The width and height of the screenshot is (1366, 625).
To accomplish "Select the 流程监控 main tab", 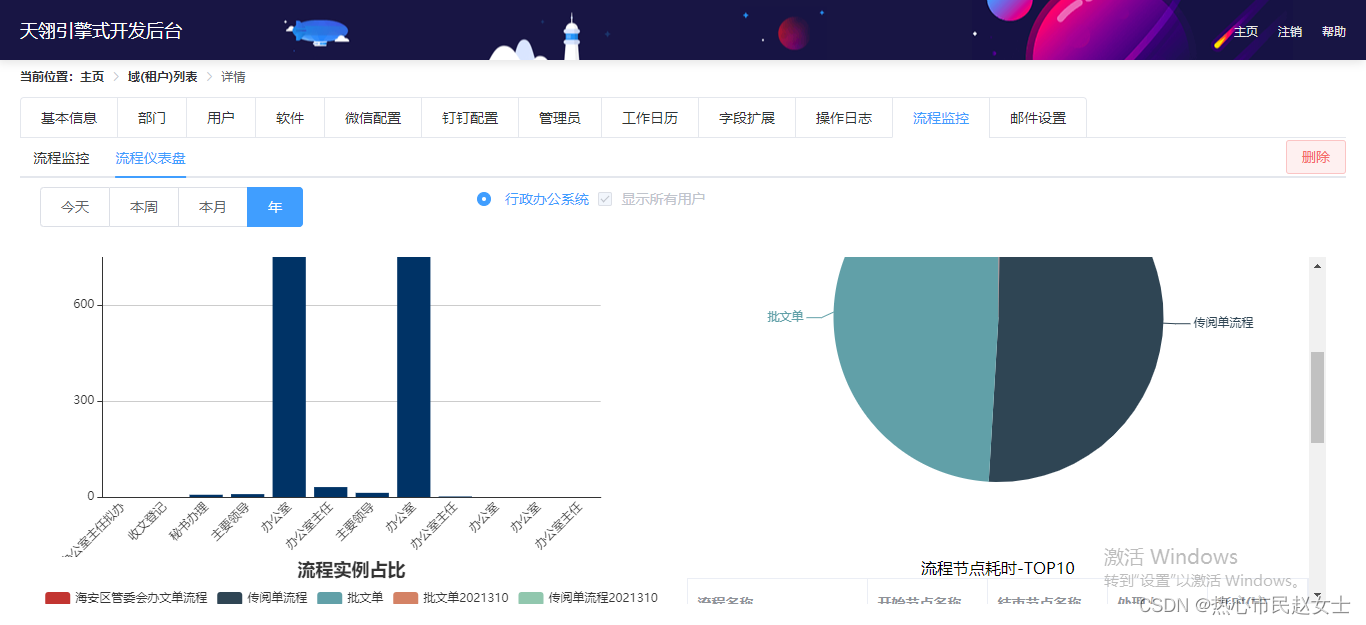I will tap(941, 118).
